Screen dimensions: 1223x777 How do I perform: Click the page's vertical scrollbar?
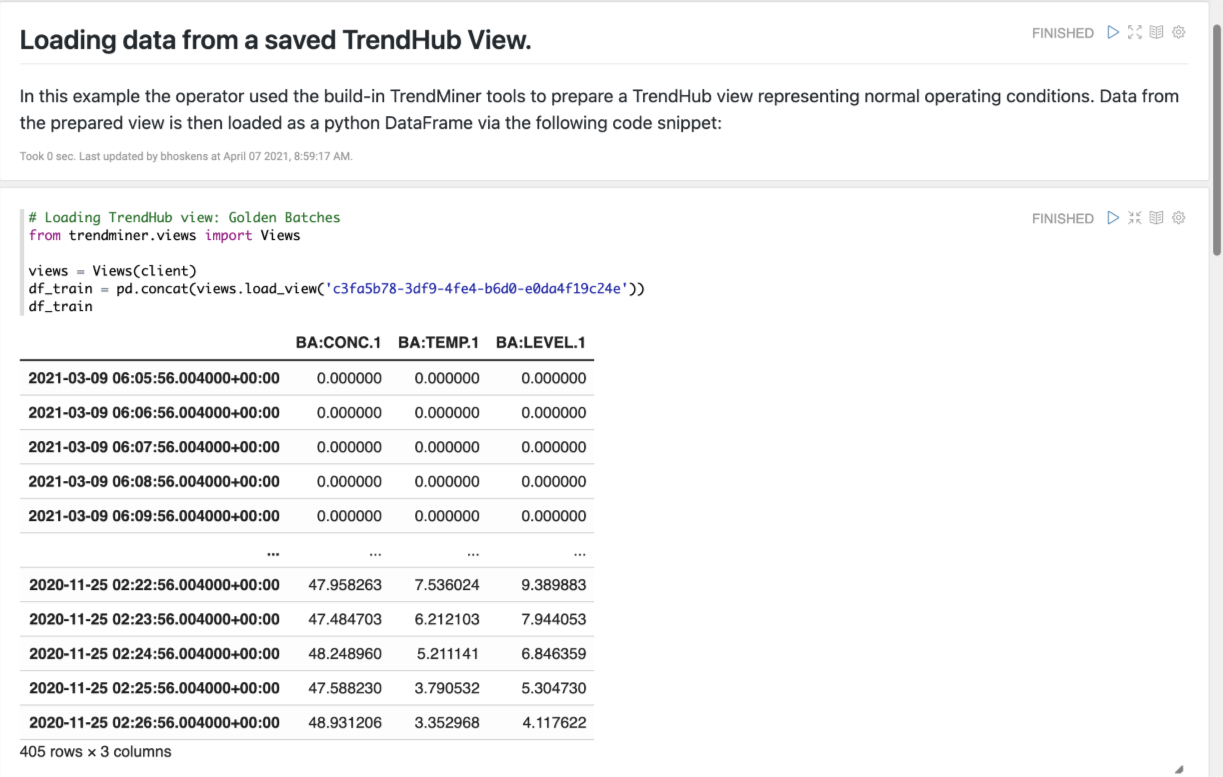coord(1216,140)
